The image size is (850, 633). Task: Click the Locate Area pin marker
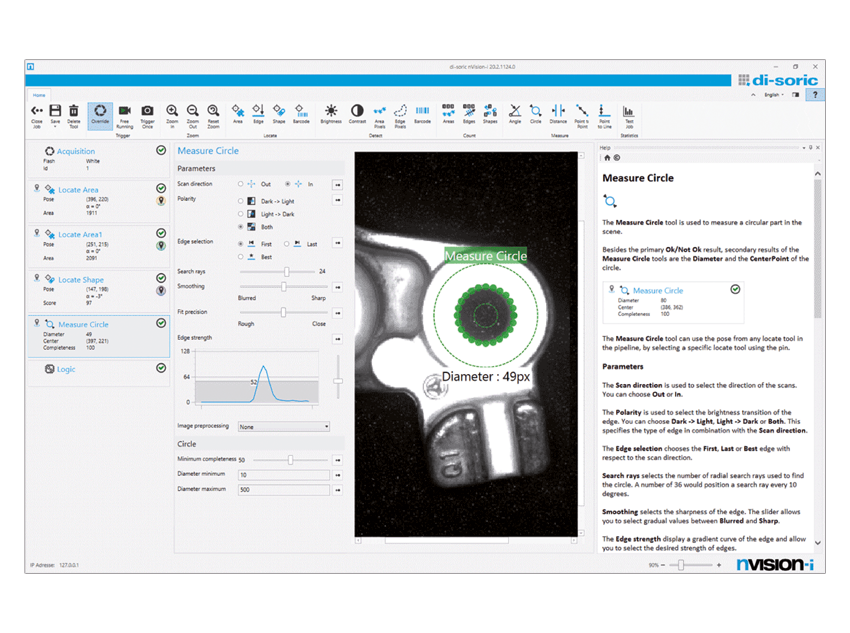point(161,201)
